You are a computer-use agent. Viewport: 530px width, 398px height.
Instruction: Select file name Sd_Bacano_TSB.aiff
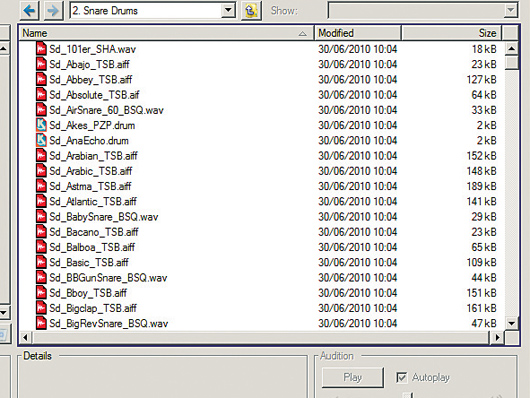[94, 232]
